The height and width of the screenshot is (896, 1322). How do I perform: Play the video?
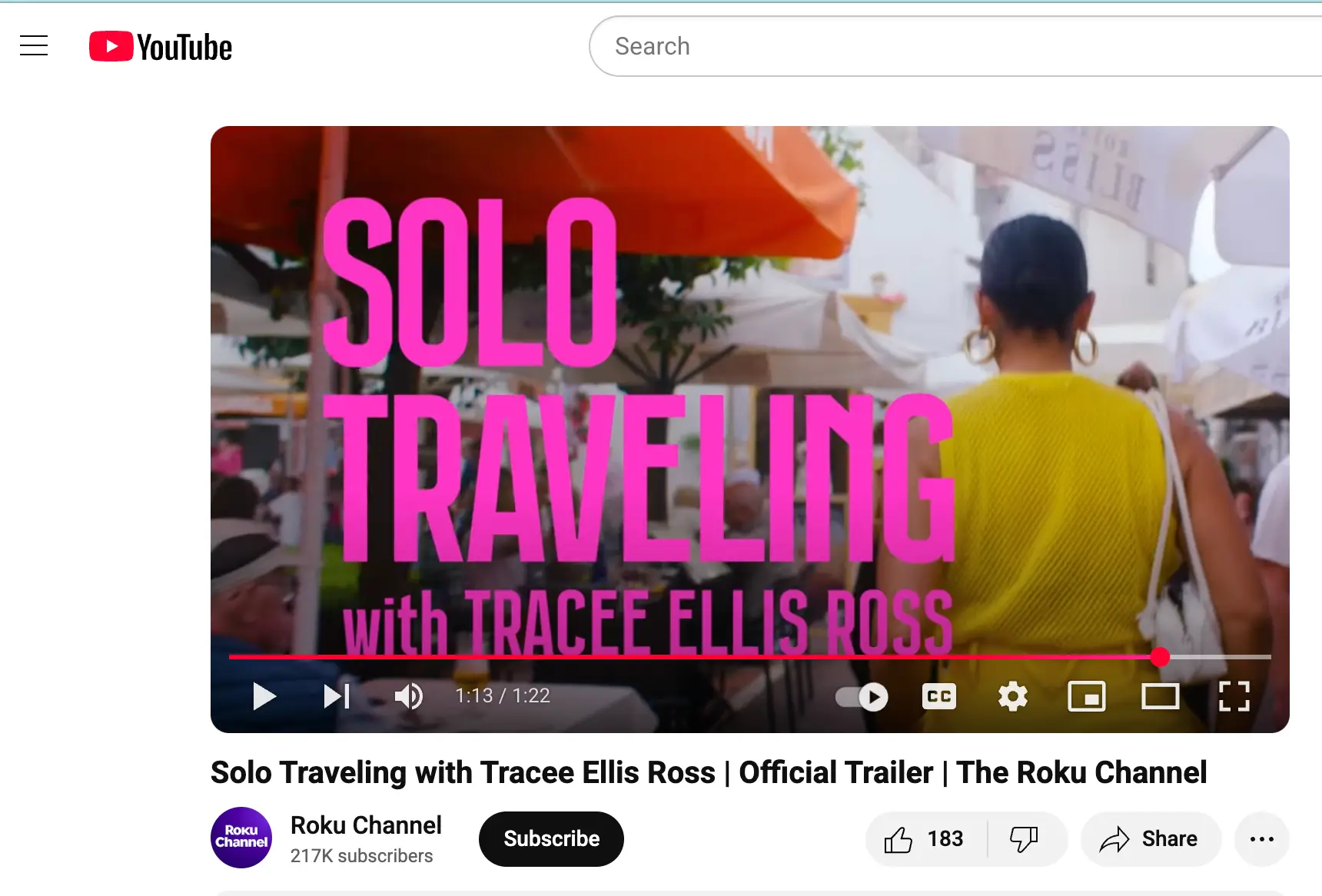[264, 696]
